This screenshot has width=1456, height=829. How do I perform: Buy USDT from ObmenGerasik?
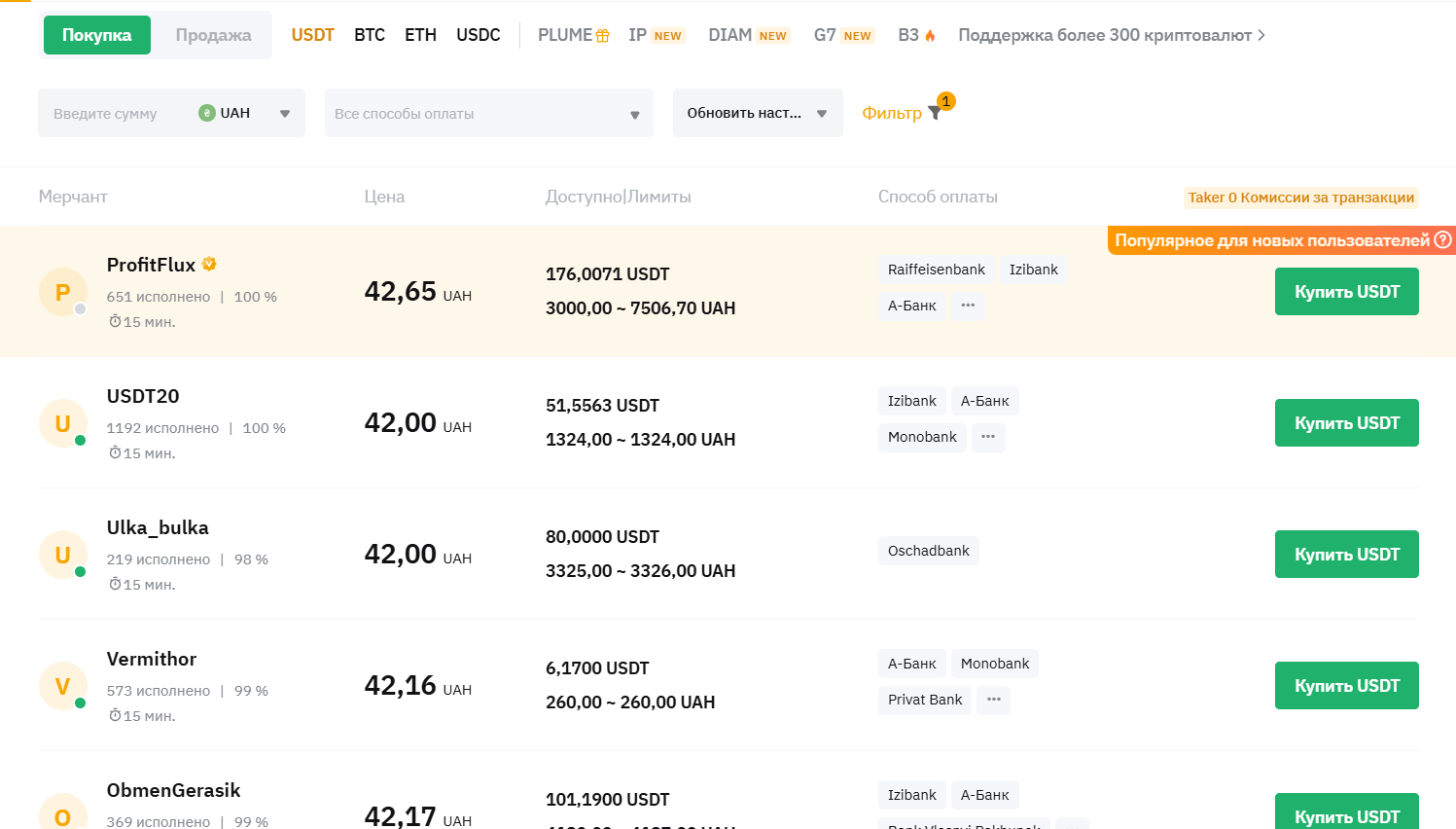point(1347,812)
